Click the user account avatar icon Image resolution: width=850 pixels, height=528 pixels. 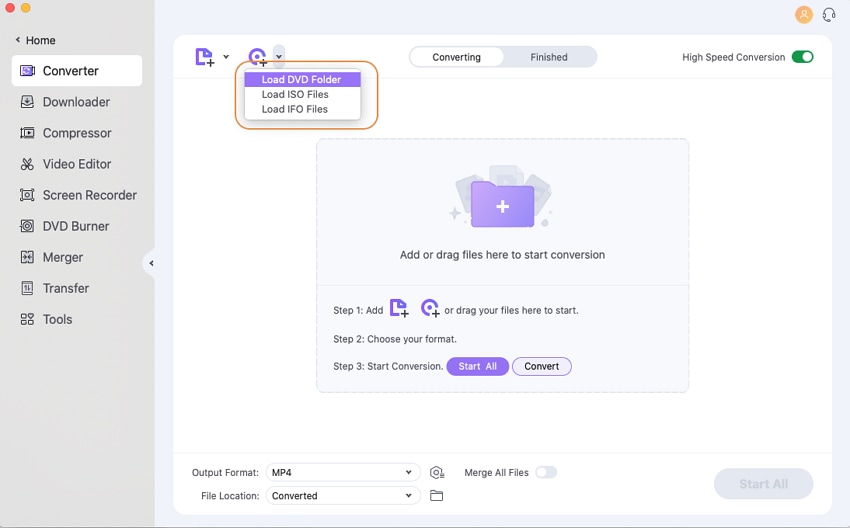(x=804, y=15)
